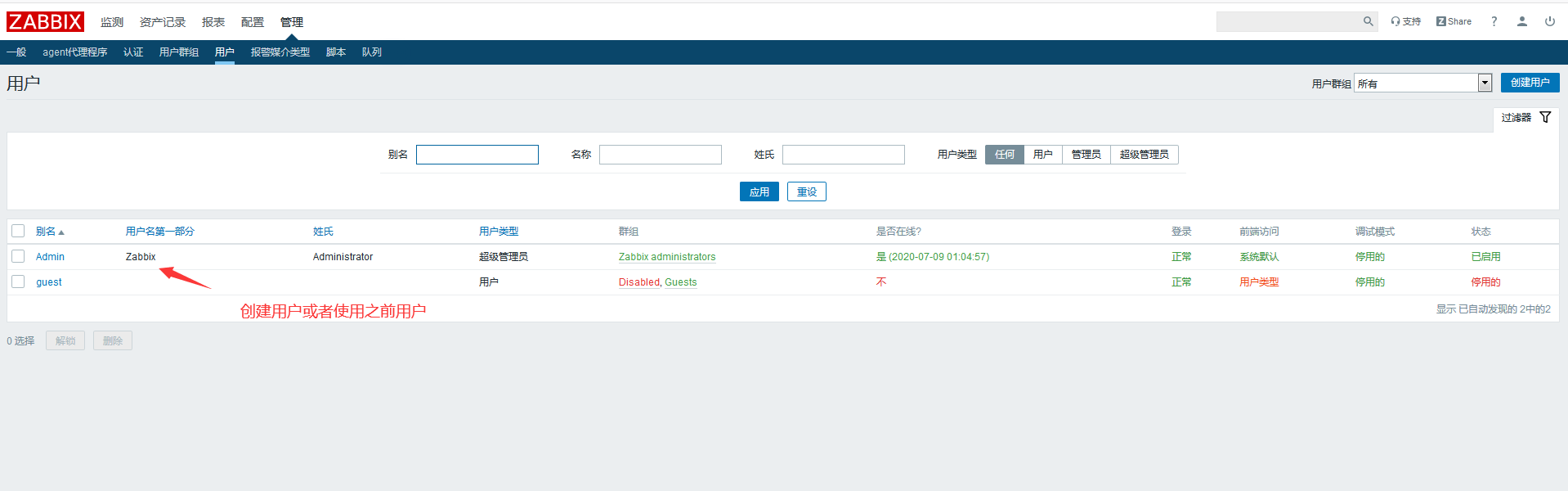Toggle the filter (过滤器) funnel icon
The height and width of the screenshot is (491, 1568).
[x=1544, y=118]
